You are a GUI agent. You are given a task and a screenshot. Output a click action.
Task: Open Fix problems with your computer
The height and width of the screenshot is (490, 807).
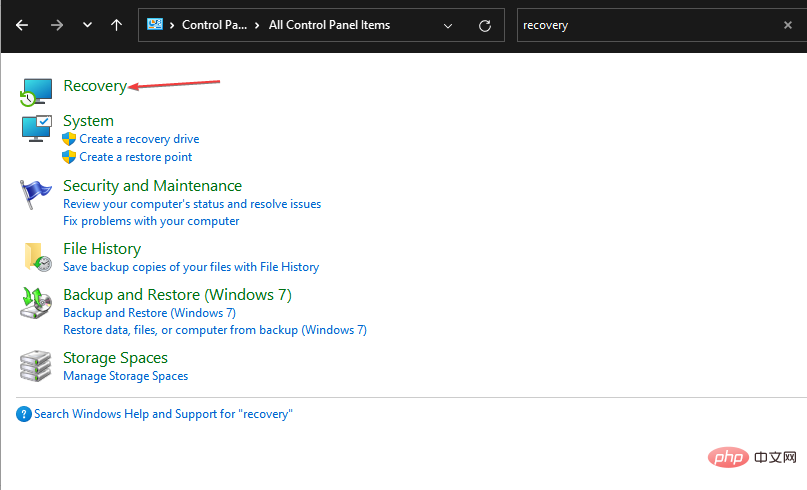point(151,221)
